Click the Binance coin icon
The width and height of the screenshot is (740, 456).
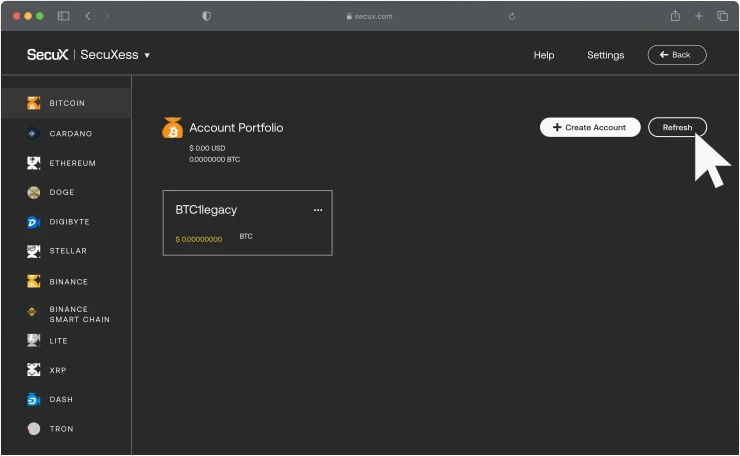[34, 281]
